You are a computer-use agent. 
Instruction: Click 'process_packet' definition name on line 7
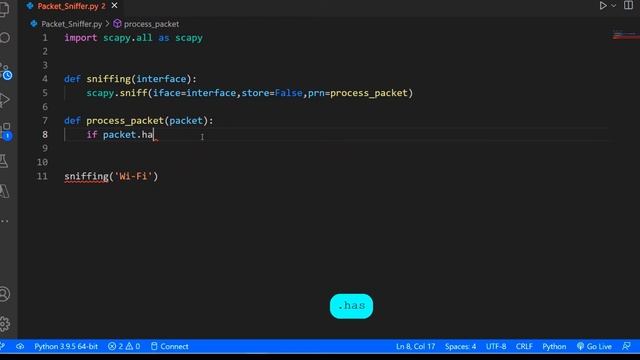point(124,121)
